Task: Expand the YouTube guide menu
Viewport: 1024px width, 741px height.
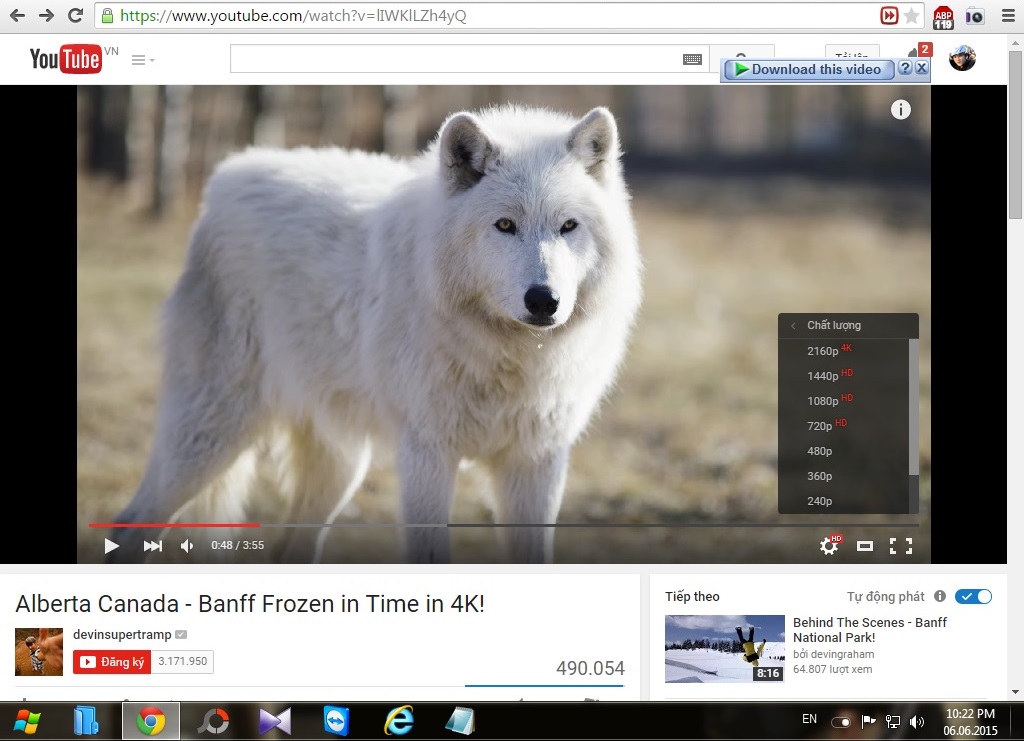Action: [x=143, y=60]
